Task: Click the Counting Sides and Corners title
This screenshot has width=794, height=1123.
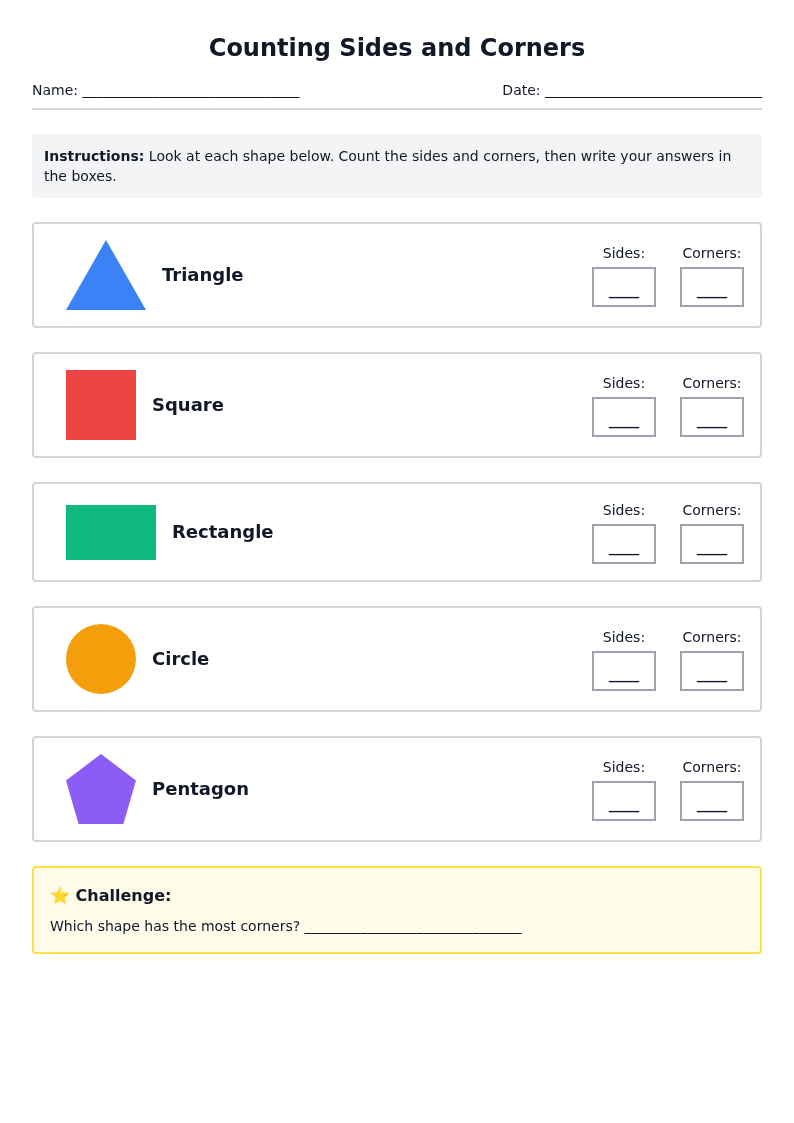Action: pyautogui.click(x=397, y=47)
